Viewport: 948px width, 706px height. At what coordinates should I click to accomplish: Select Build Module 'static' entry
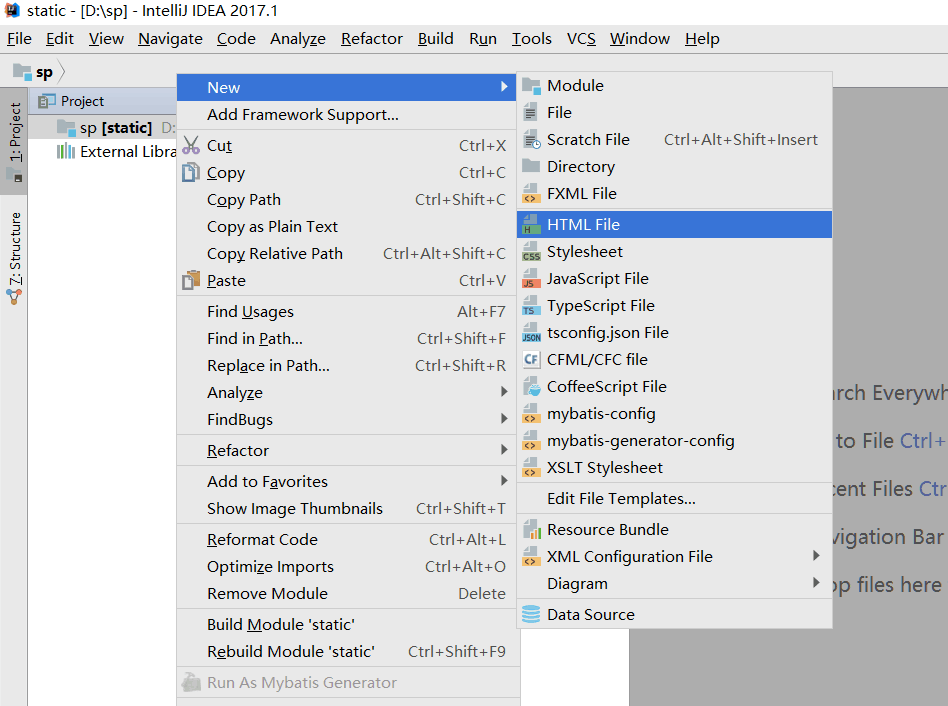pyautogui.click(x=348, y=624)
